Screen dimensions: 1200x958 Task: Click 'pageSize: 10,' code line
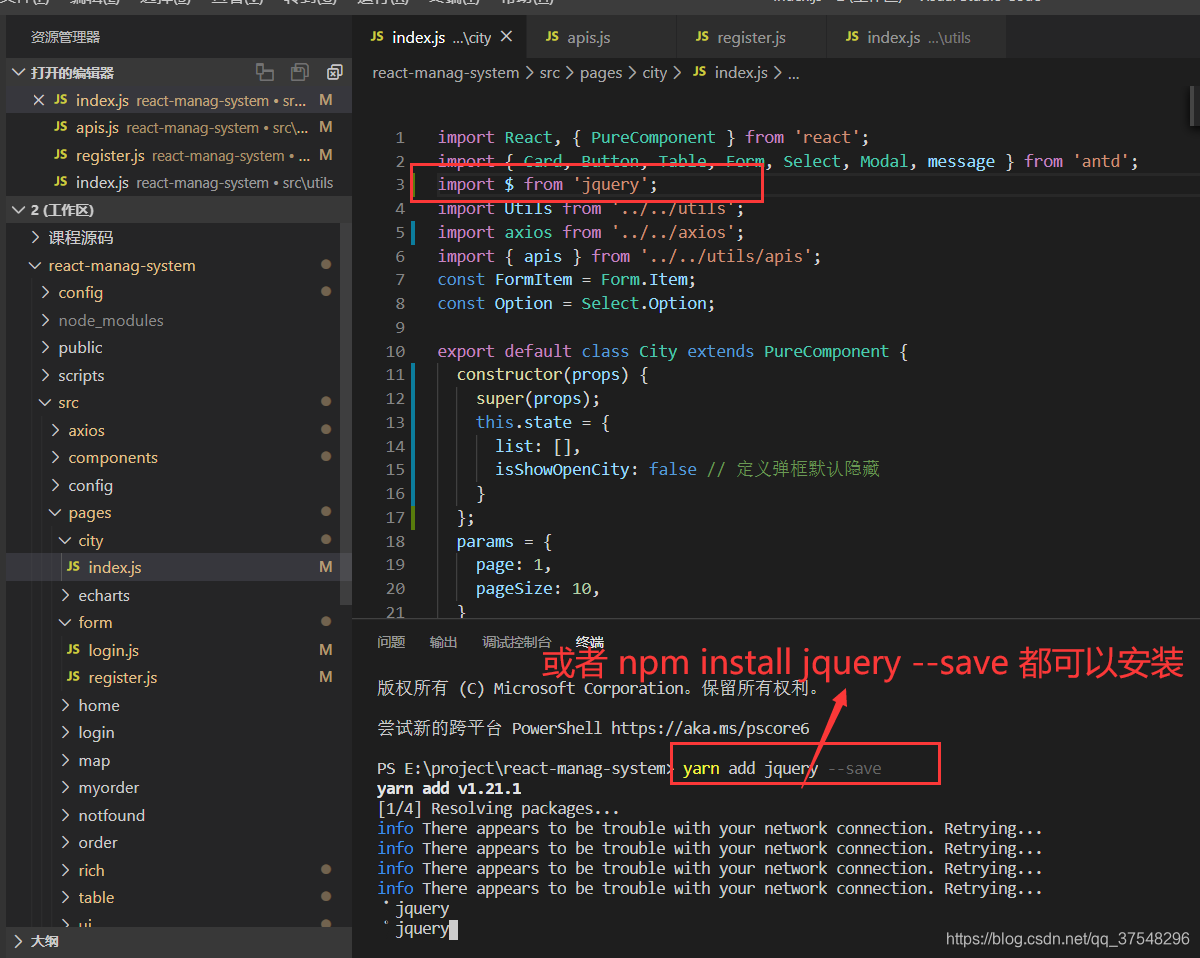tap(538, 588)
